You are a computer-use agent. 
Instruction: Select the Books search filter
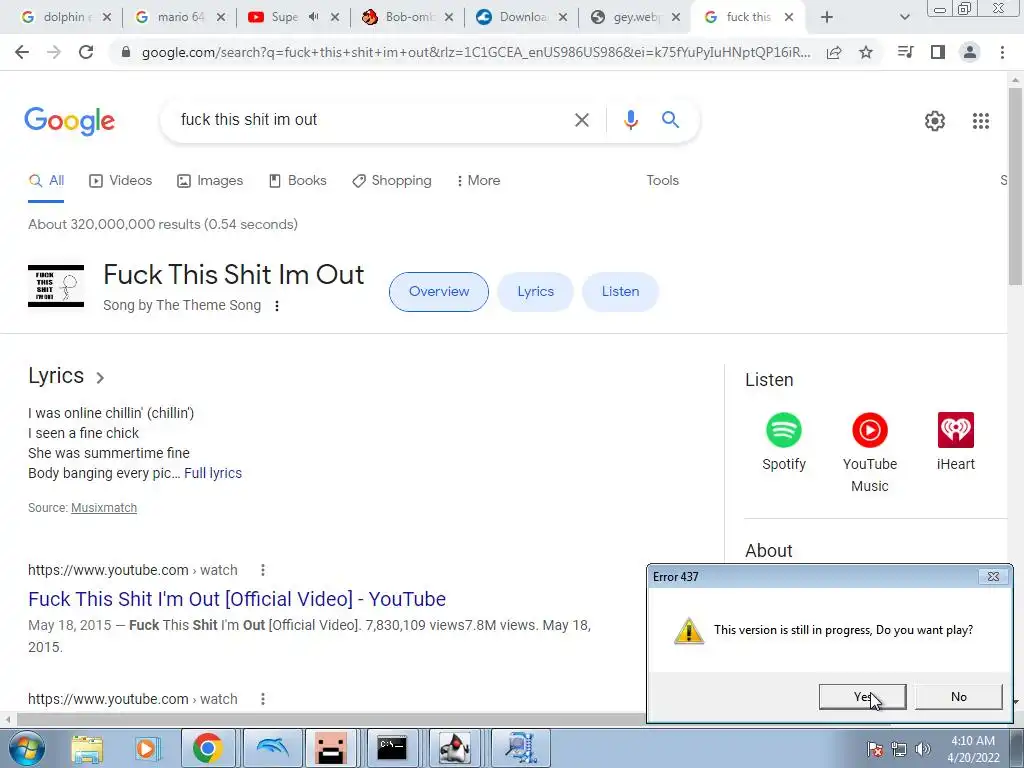tap(298, 180)
